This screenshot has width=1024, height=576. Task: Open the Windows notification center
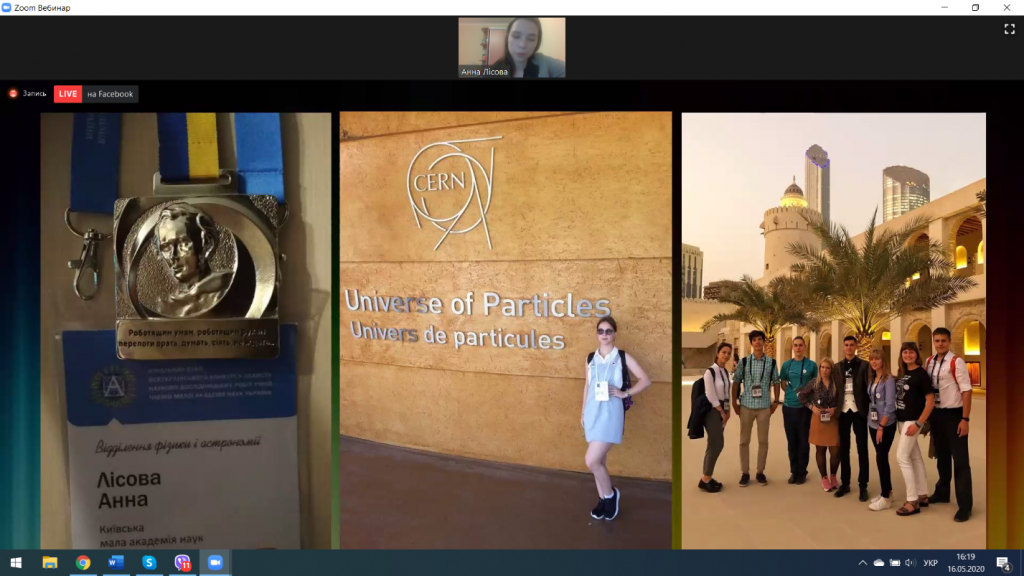(x=1004, y=563)
